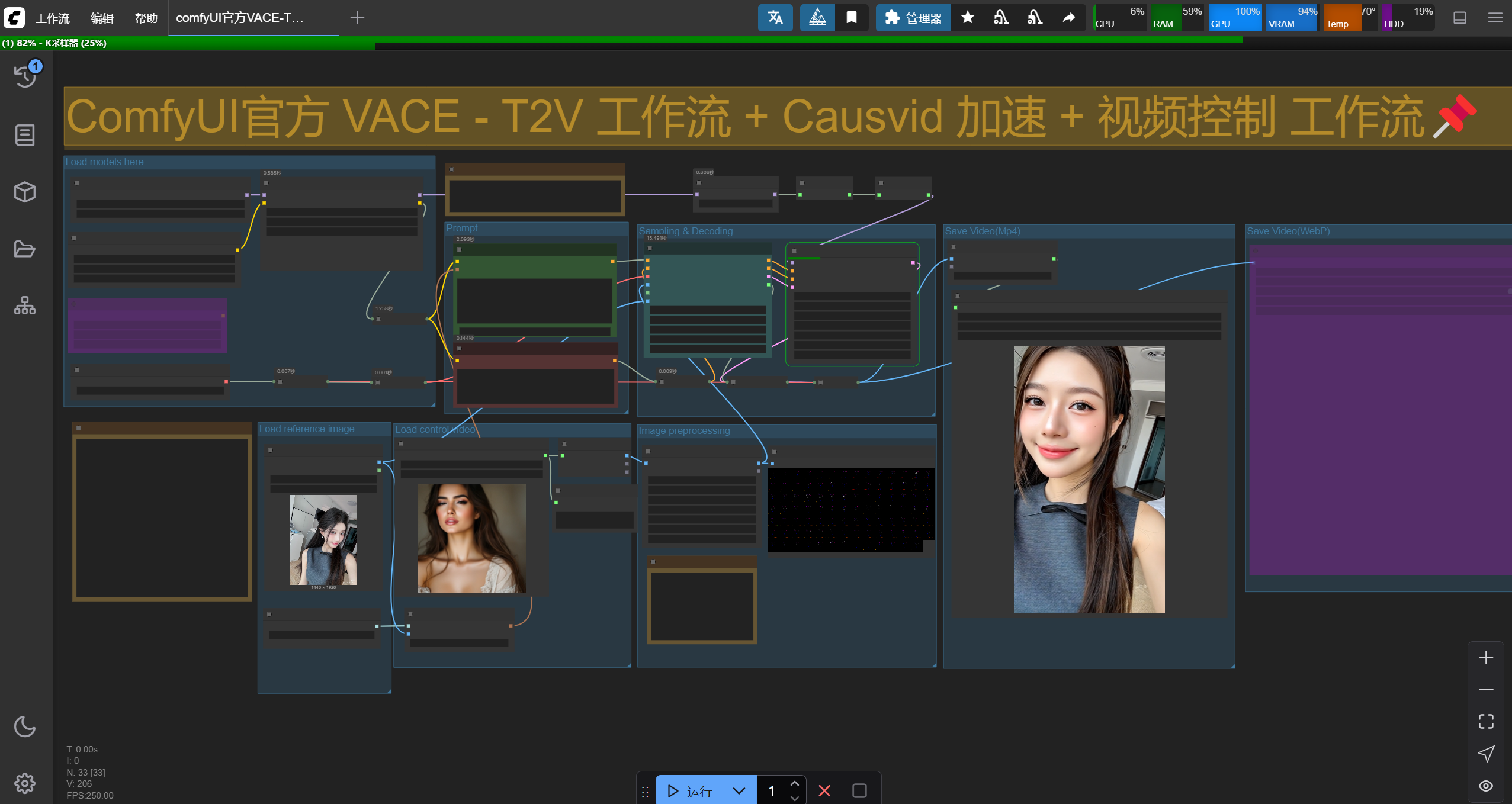The height and width of the screenshot is (804, 1512).
Task: Open the queue history panel
Action: (x=25, y=76)
